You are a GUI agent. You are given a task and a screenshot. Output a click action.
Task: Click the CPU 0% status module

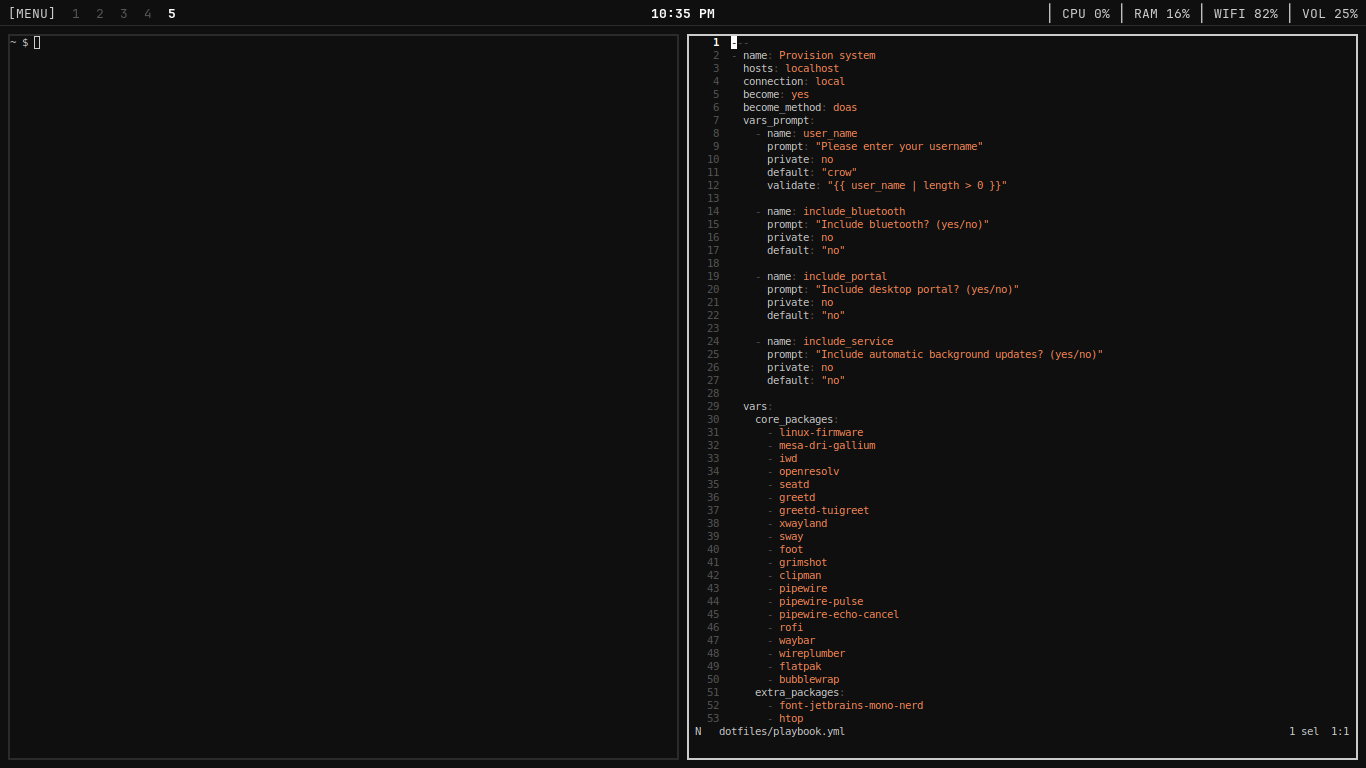[1086, 14]
